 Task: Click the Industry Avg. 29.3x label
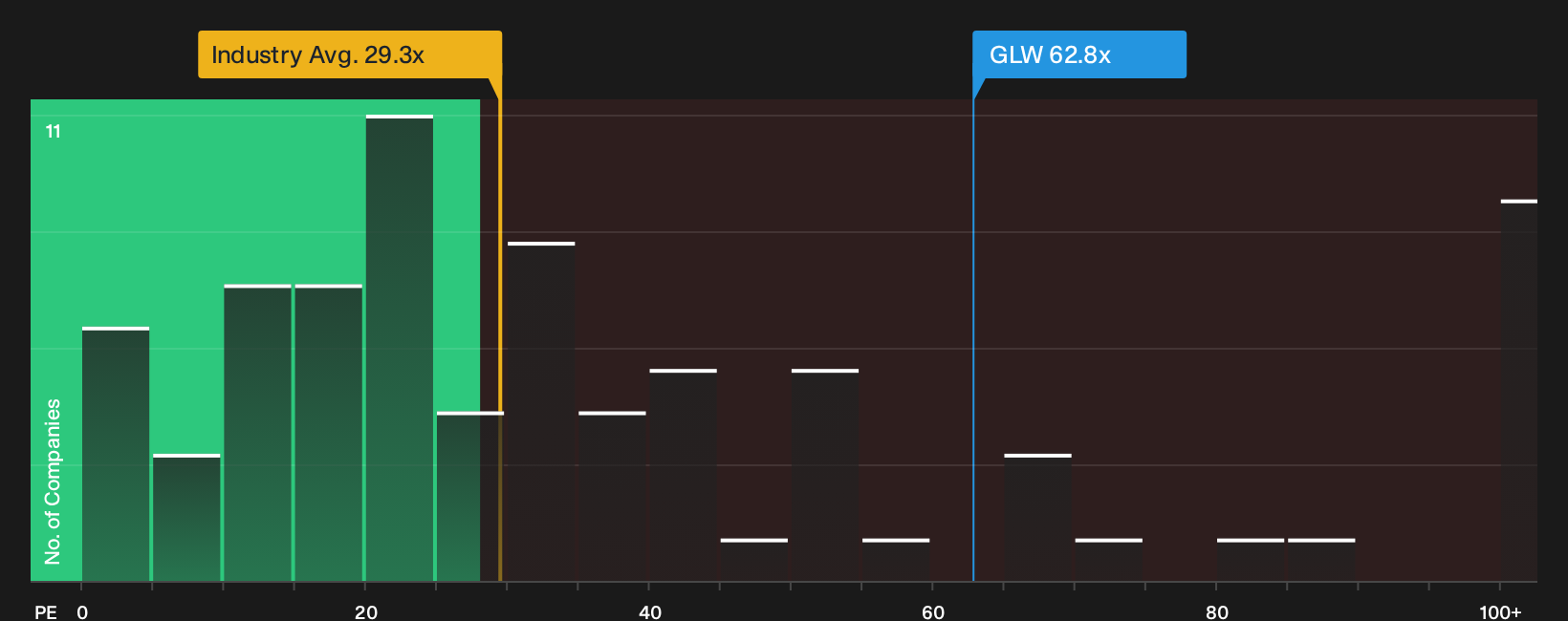pyautogui.click(x=349, y=54)
